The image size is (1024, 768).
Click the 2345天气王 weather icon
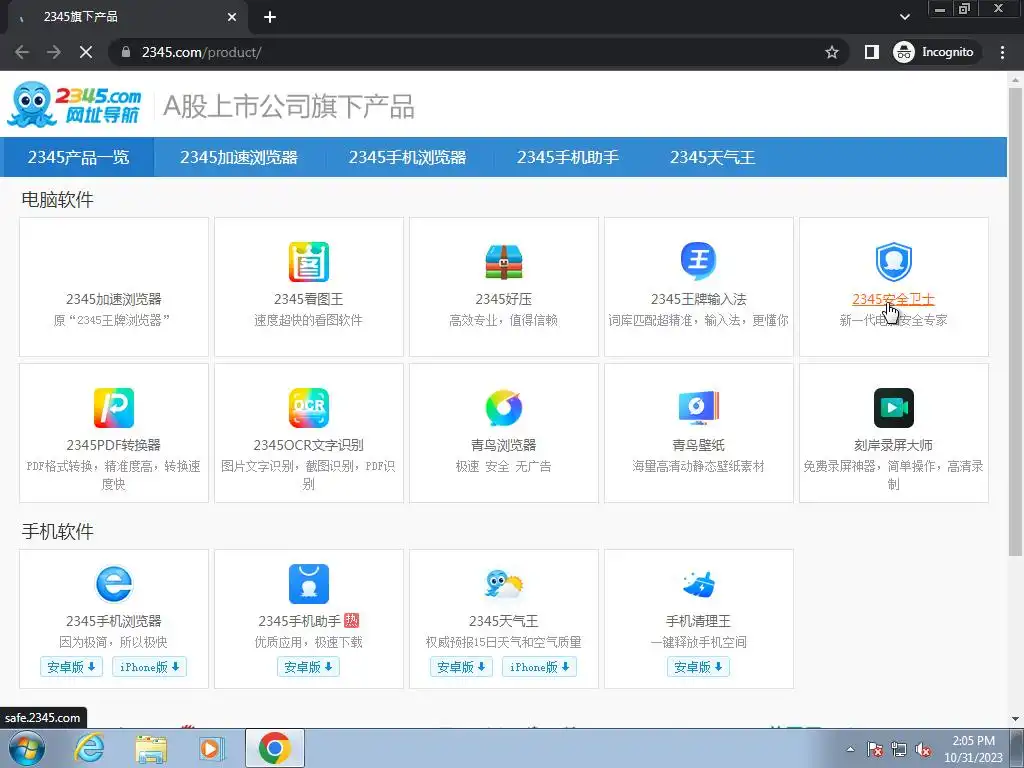tap(504, 584)
